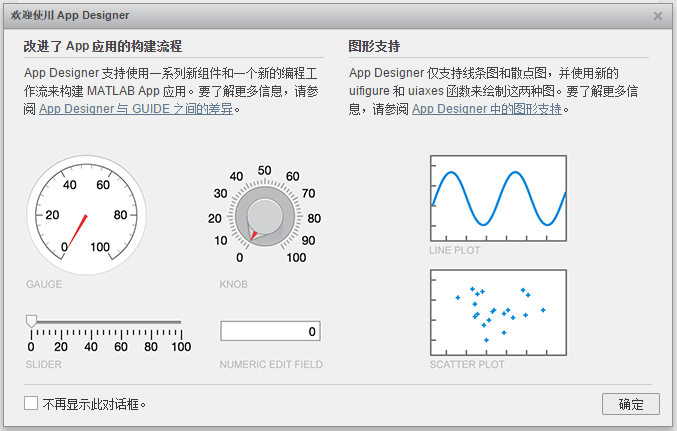Click the line plot sine wave thumbnail
677x431 pixels.
coord(498,198)
